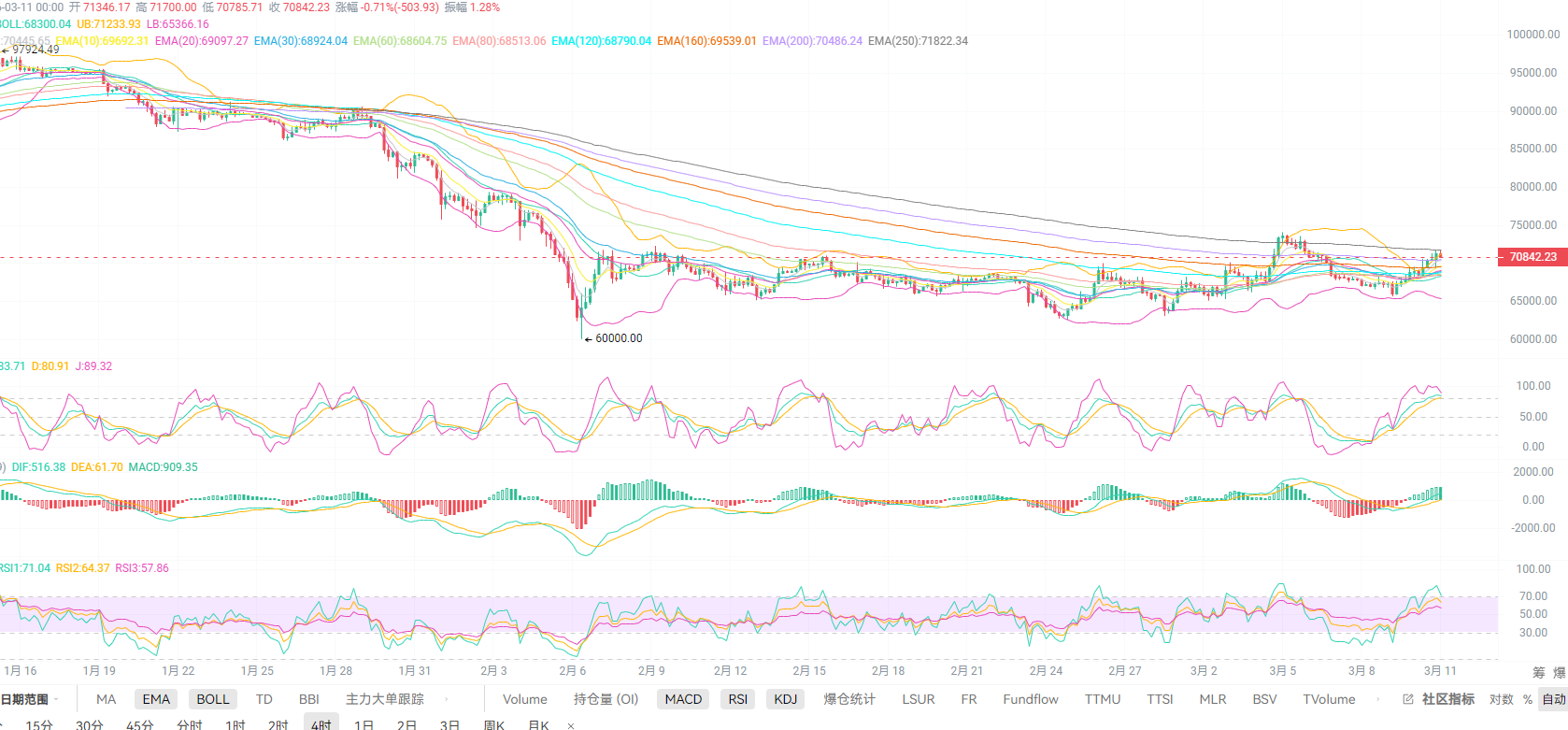Select the 15分 timeframe
The height and width of the screenshot is (730, 1568).
(39, 724)
